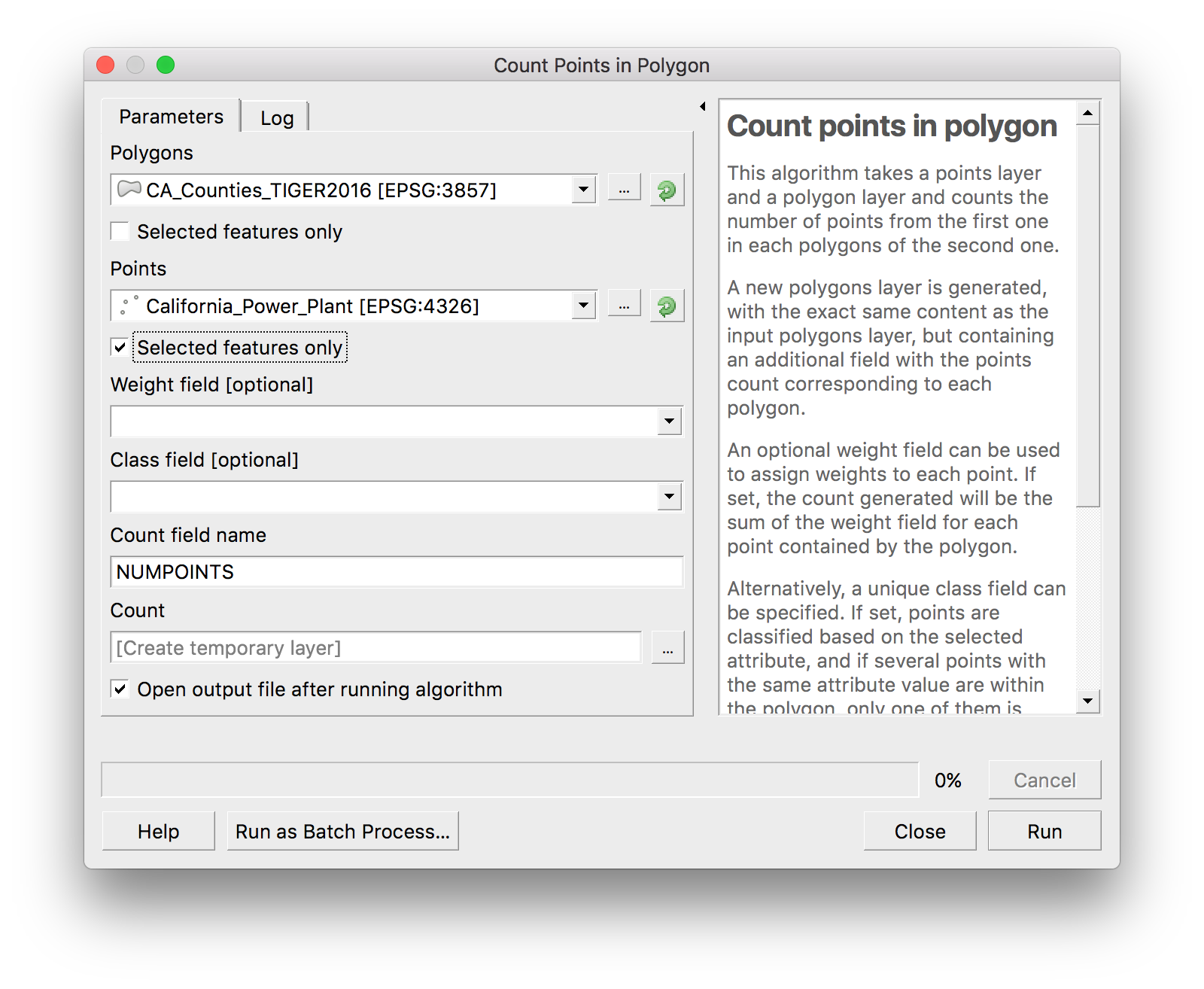Click the red window close button
Viewport: 1204px width, 989px height.
(x=105, y=65)
